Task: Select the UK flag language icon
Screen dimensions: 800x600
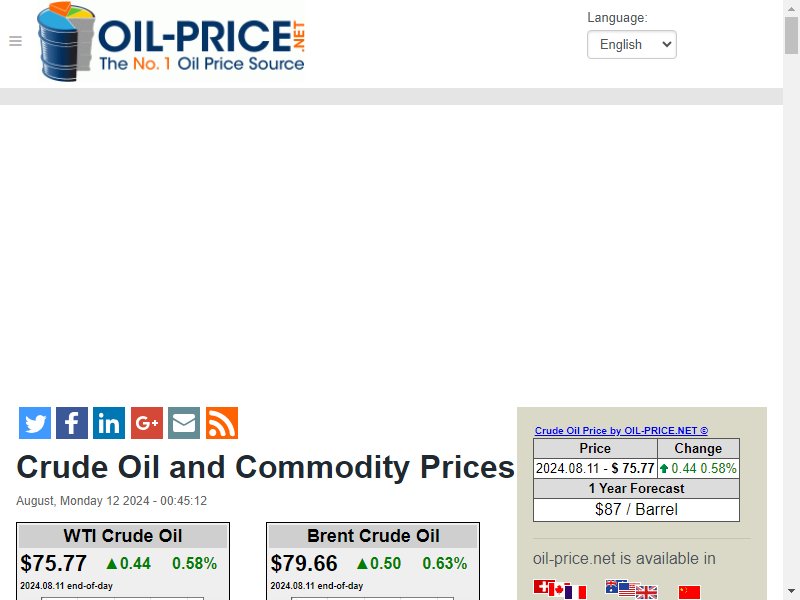Action: (x=646, y=592)
